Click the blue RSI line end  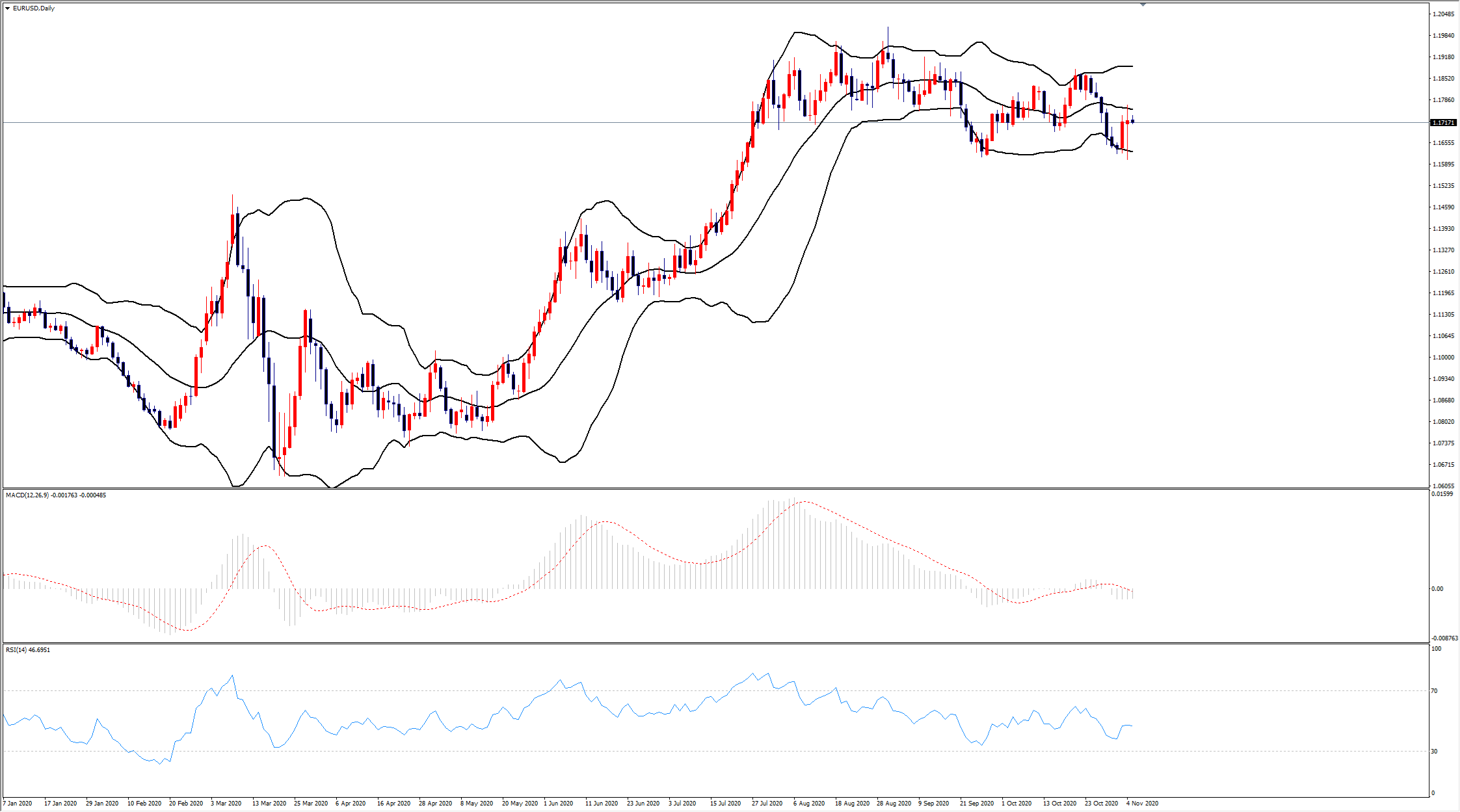pyautogui.click(x=1132, y=726)
